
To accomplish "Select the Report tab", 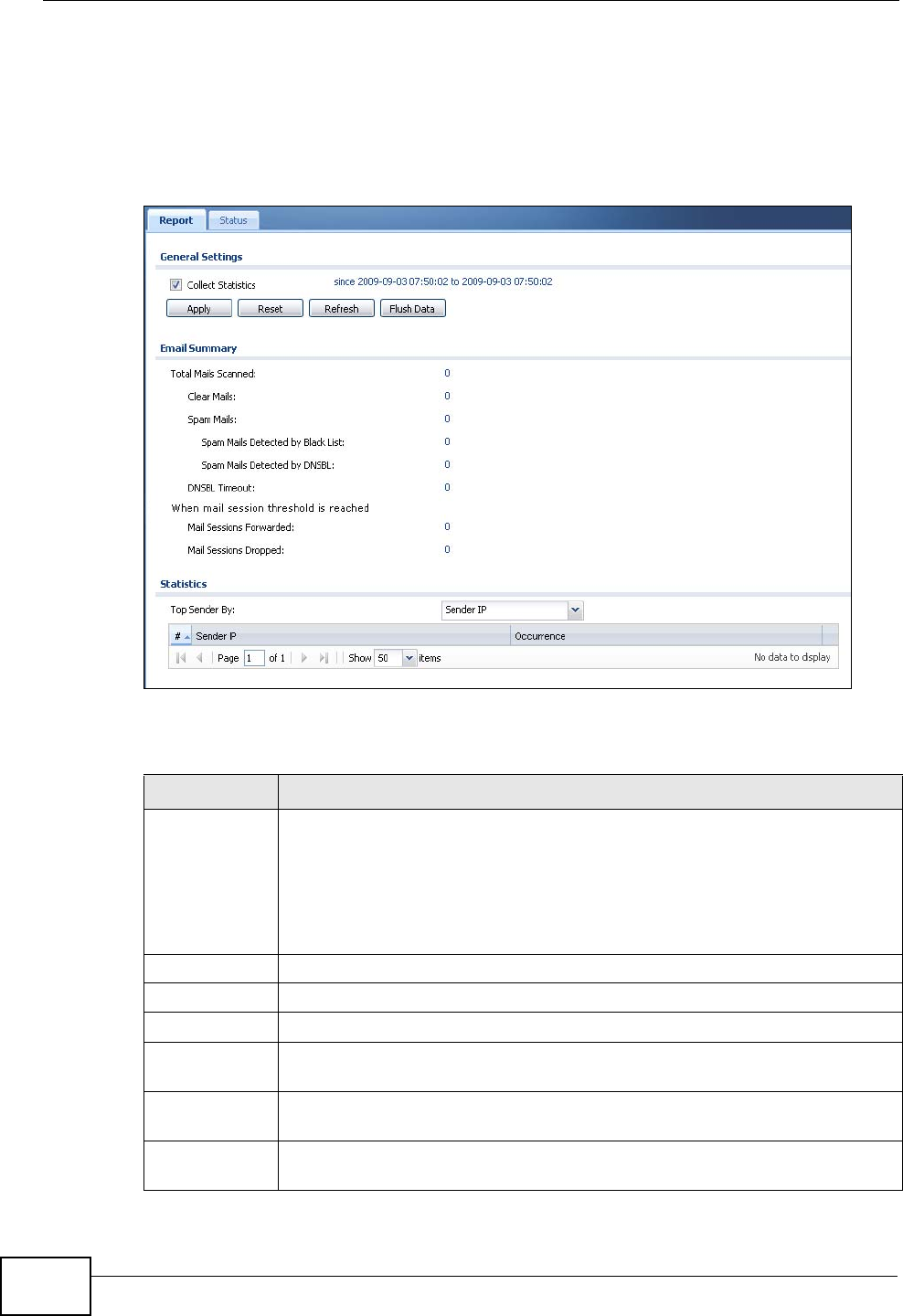I will coord(175,220).
